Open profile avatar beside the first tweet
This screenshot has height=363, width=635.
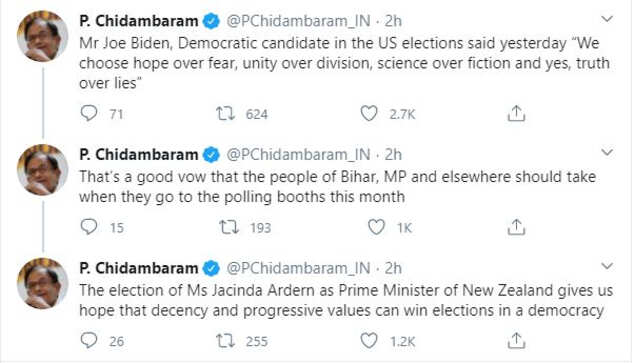click(42, 36)
